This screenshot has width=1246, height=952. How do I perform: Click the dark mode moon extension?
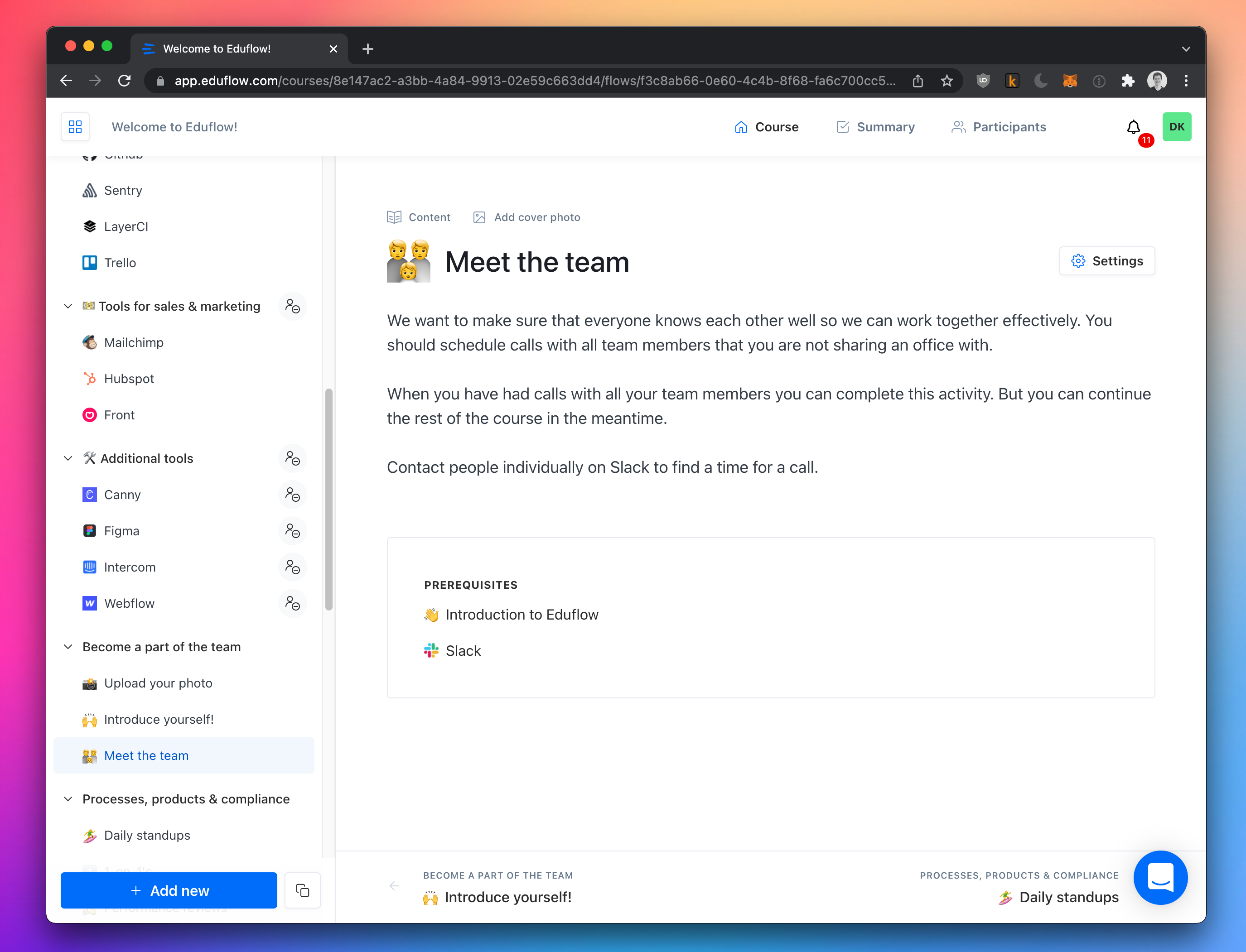point(1041,81)
